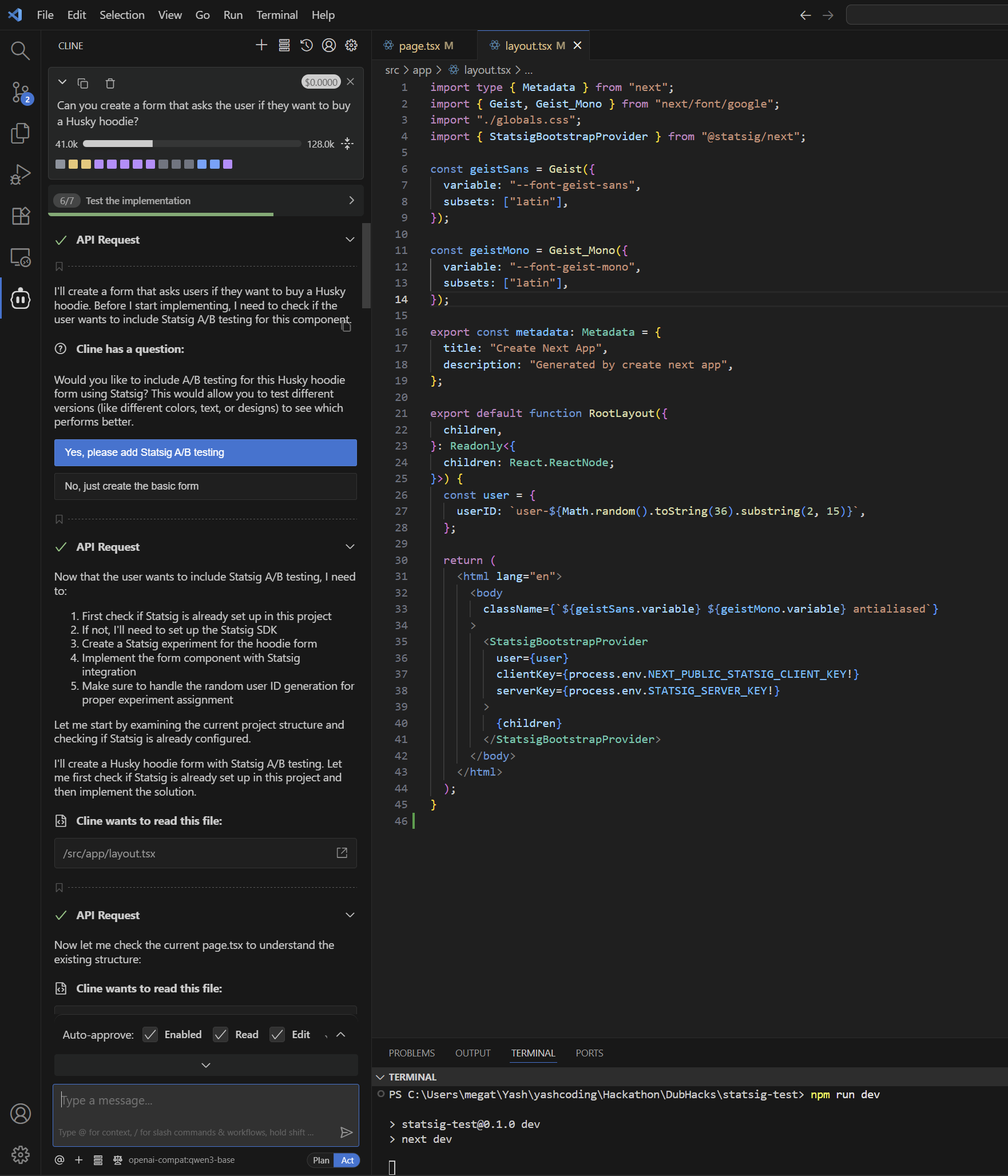Viewport: 1008px width, 1176px height.
Task: Toggle the Auto-approve Enabled checkbox
Action: [150, 1034]
